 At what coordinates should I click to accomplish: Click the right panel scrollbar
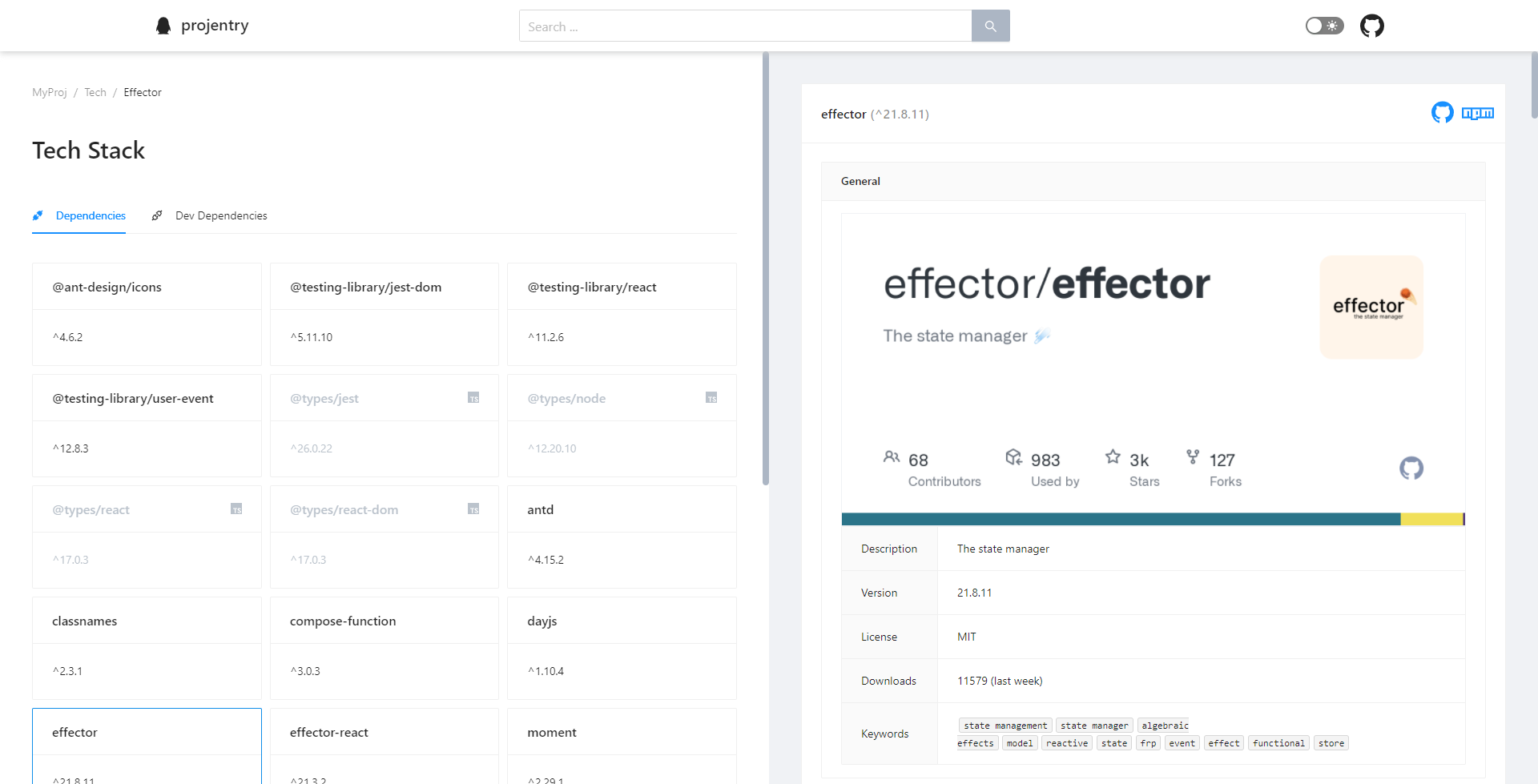pos(1534,86)
